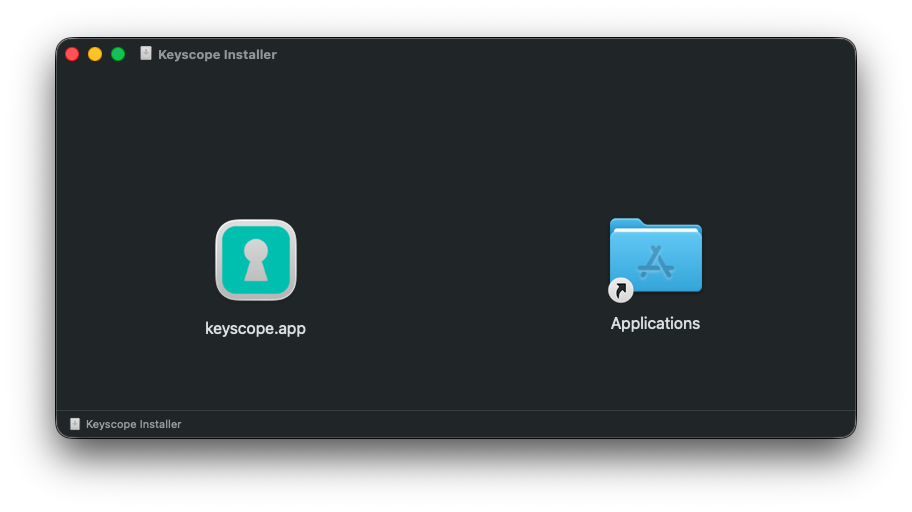Click the disk icon in bottom path bar
912x512 pixels.
(x=75, y=424)
